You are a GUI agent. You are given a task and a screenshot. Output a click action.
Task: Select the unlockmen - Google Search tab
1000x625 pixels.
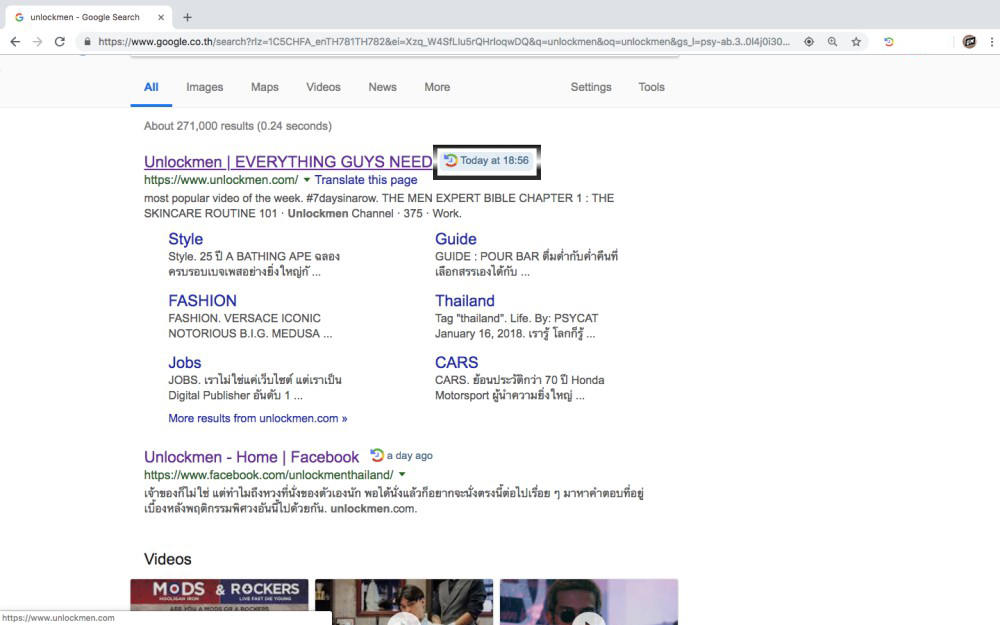(x=87, y=17)
